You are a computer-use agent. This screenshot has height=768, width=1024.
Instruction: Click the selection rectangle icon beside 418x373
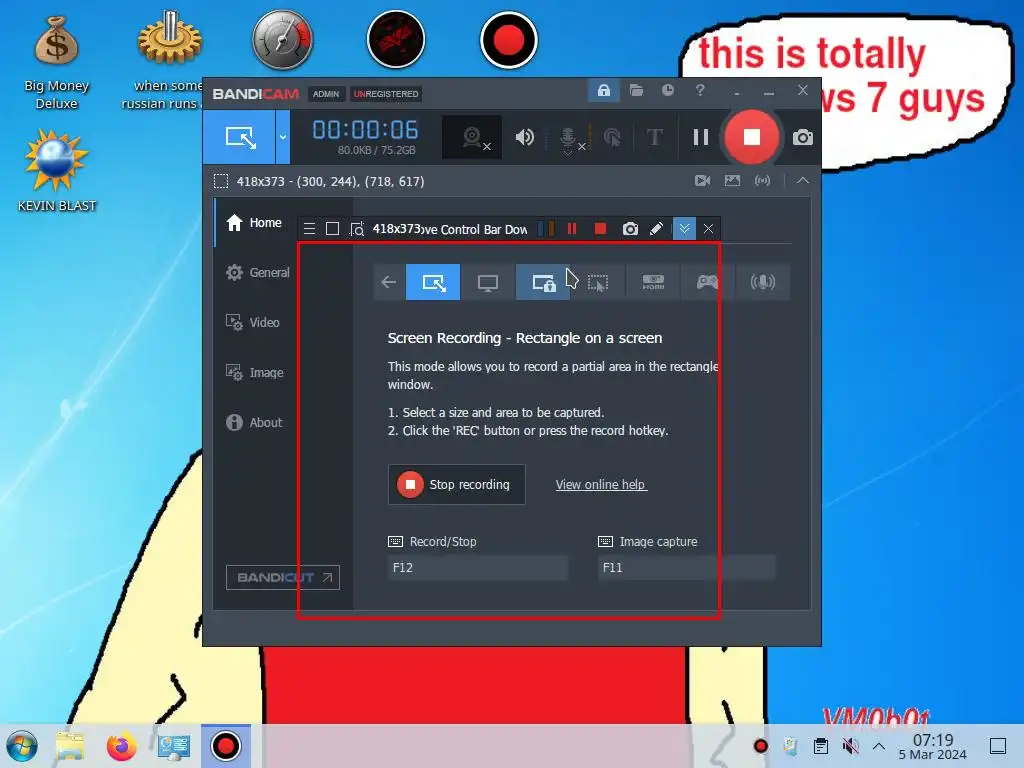pos(221,182)
